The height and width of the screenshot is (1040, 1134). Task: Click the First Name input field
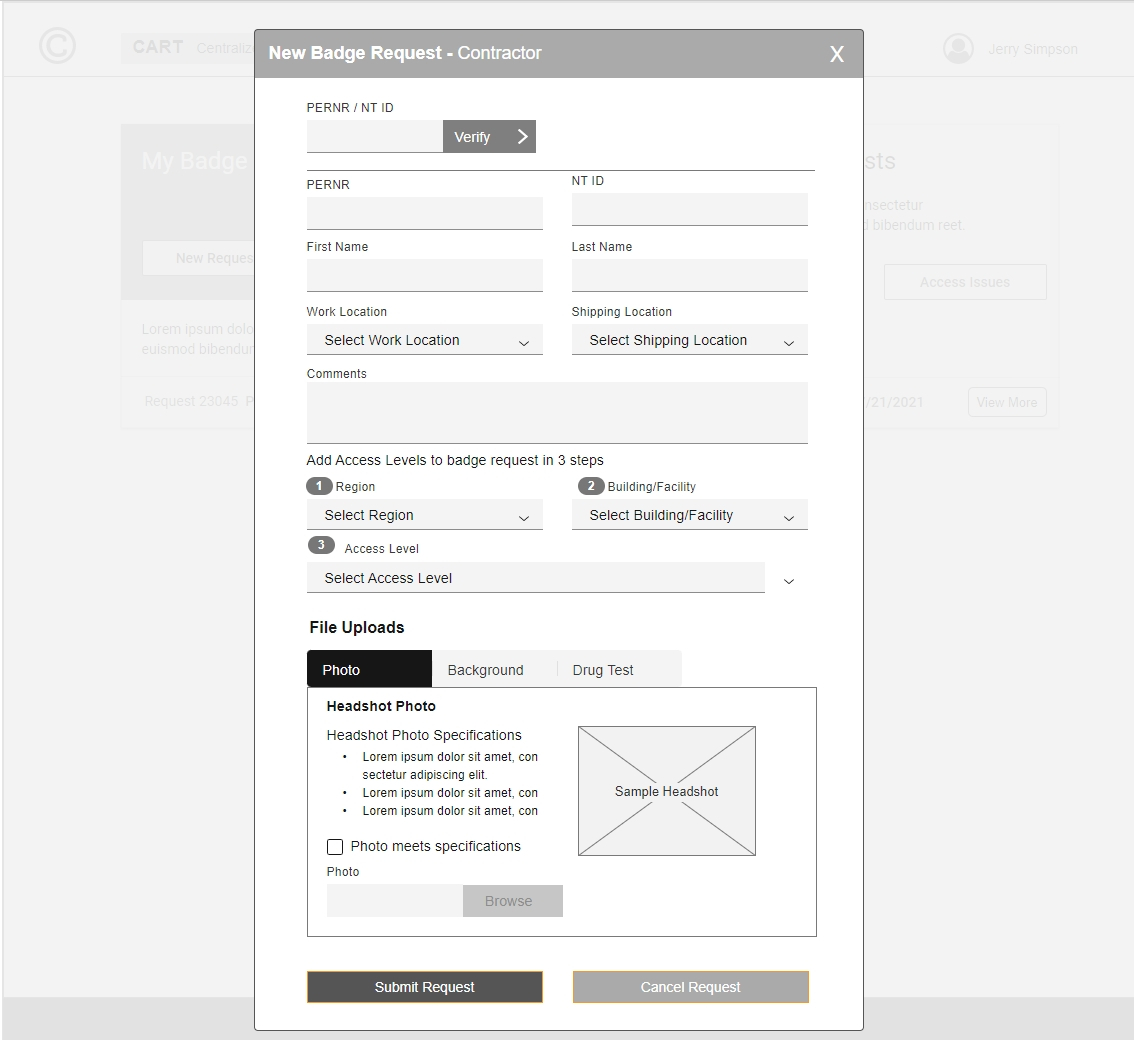click(424, 275)
